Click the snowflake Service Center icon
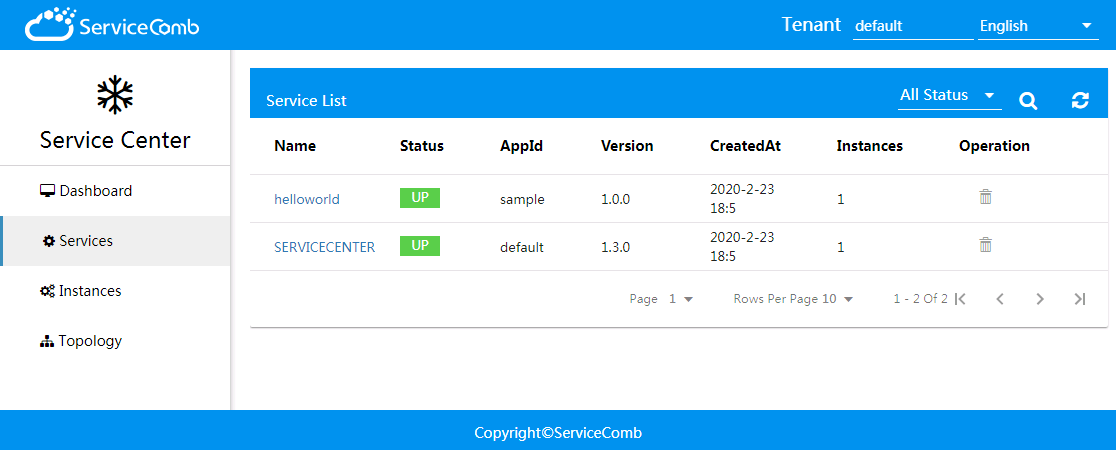Image resolution: width=1116 pixels, height=450 pixels. point(115,94)
